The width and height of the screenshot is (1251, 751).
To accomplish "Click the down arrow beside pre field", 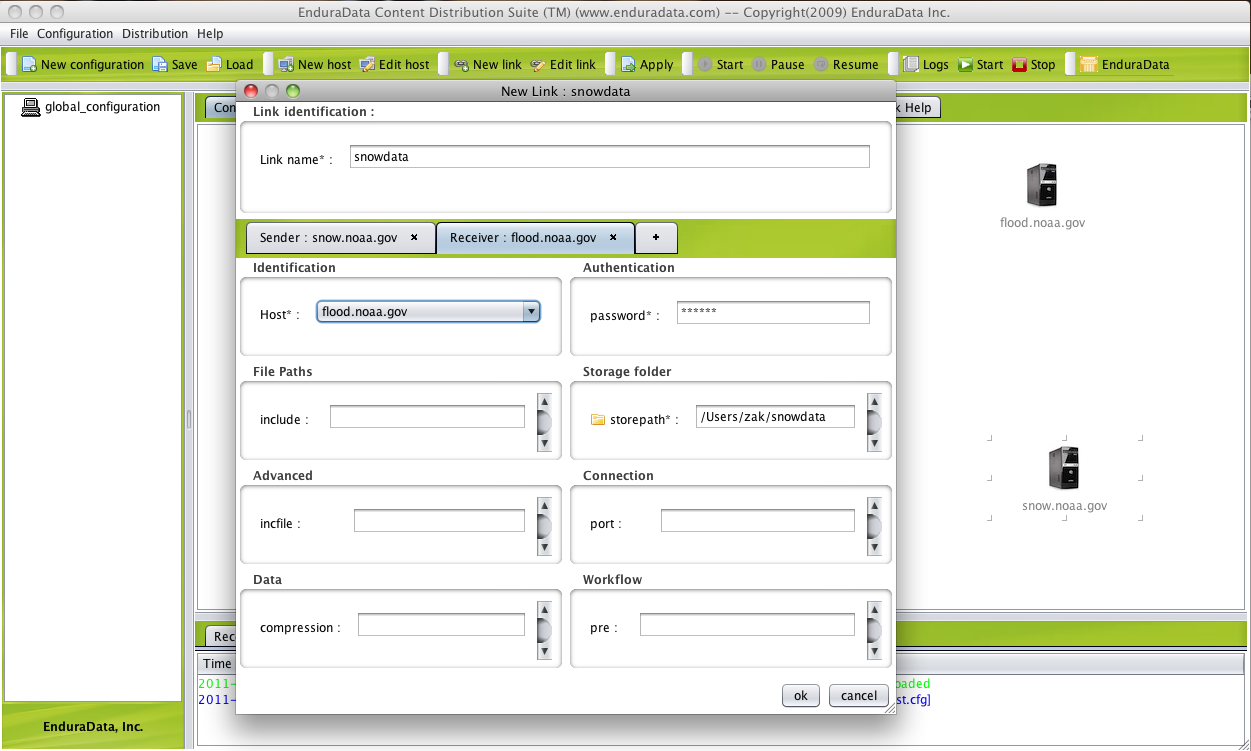I will tap(874, 651).
